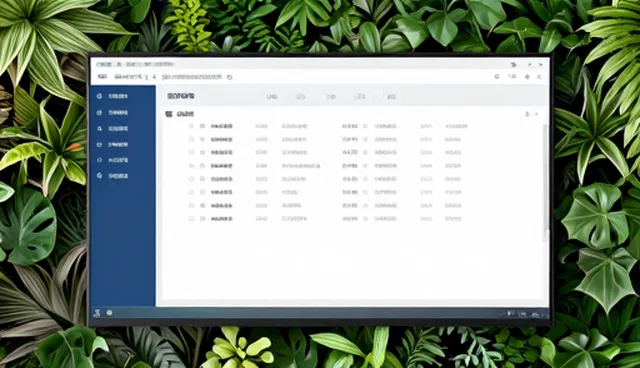Click the reload icon beside the address bar
640x368 pixels.
(x=230, y=77)
